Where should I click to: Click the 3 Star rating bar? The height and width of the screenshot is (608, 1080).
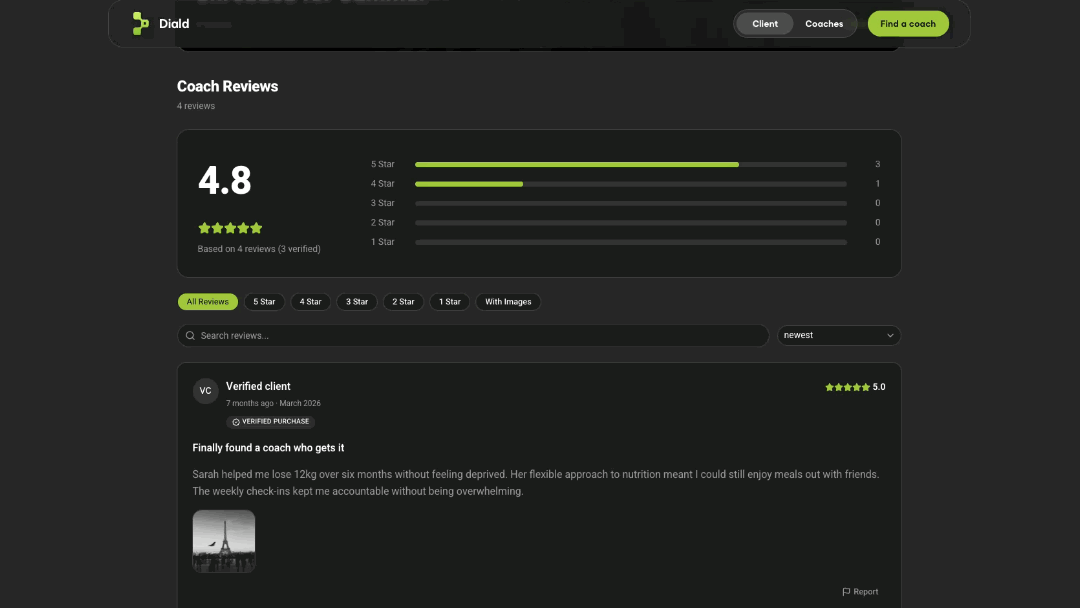tap(630, 203)
